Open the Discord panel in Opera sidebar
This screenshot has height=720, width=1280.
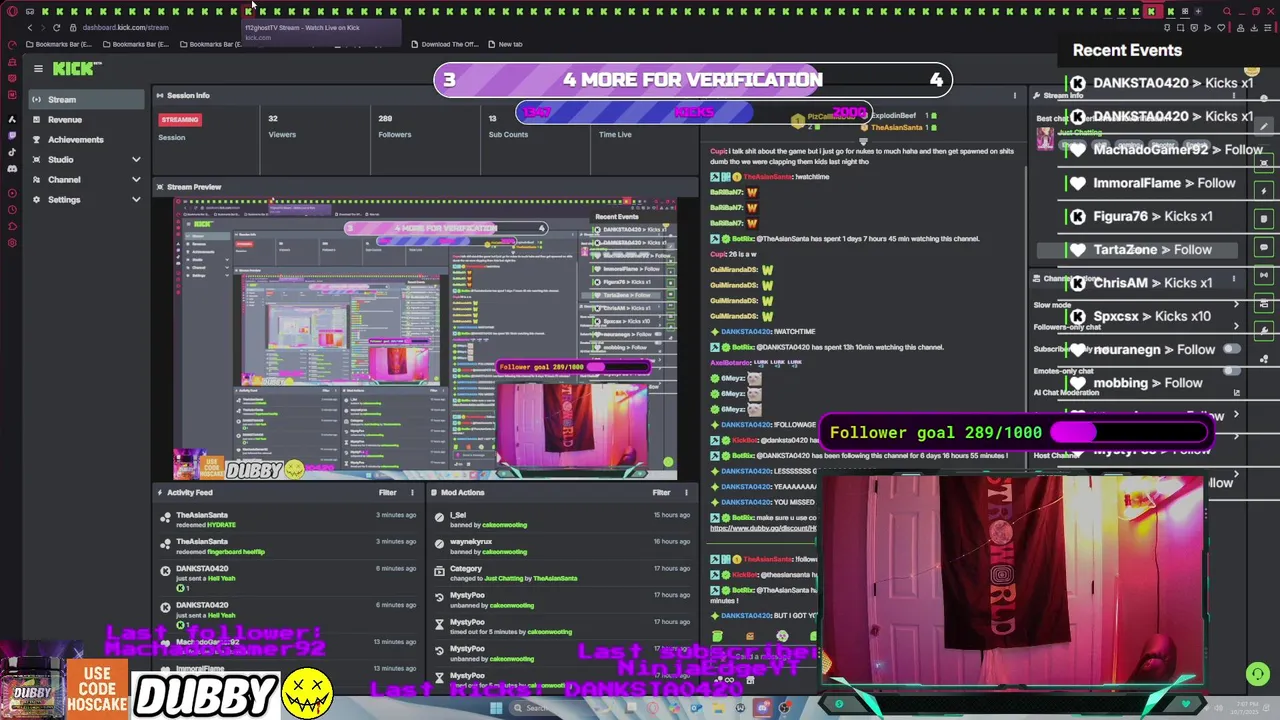pyautogui.click(x=12, y=168)
